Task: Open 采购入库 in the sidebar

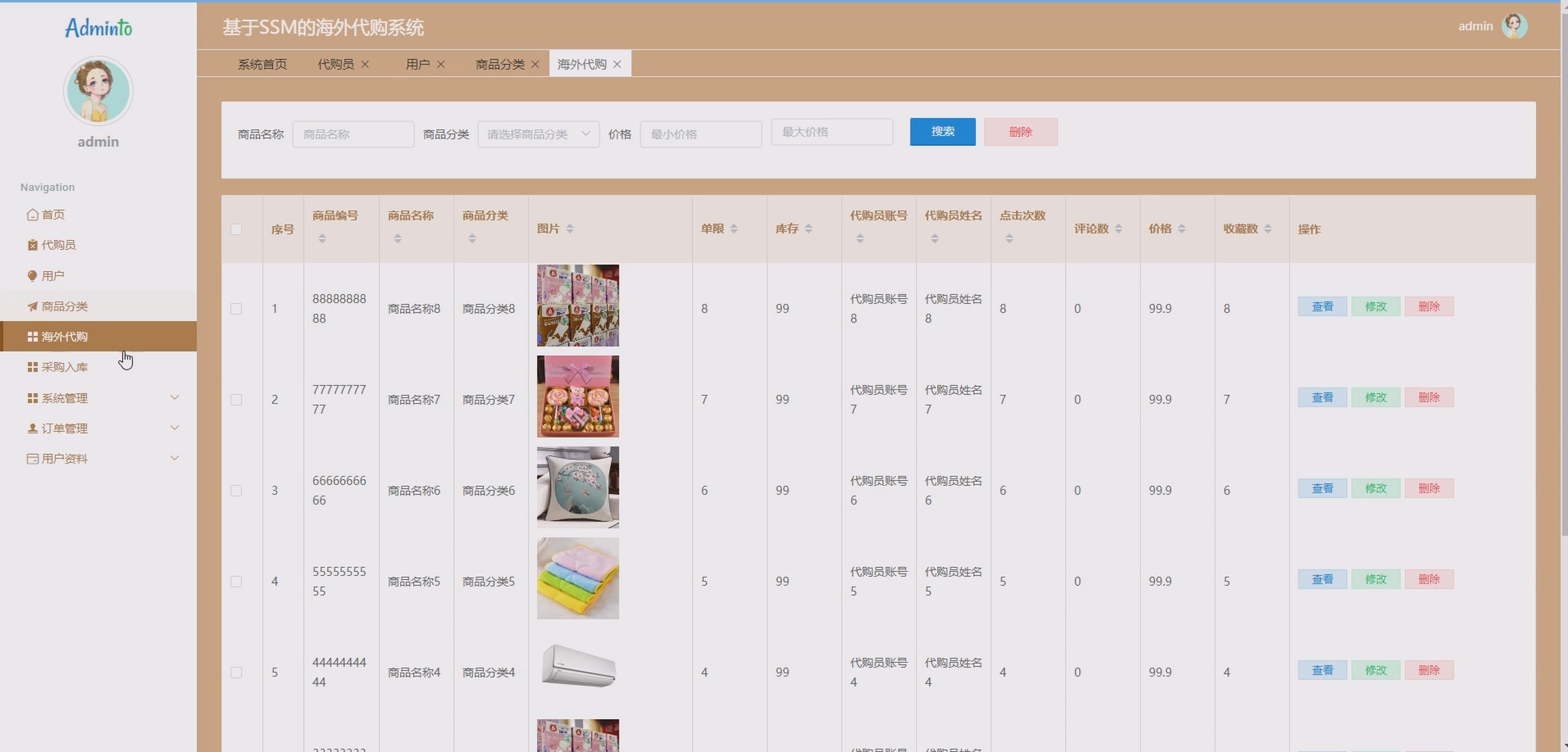Action: (98, 367)
